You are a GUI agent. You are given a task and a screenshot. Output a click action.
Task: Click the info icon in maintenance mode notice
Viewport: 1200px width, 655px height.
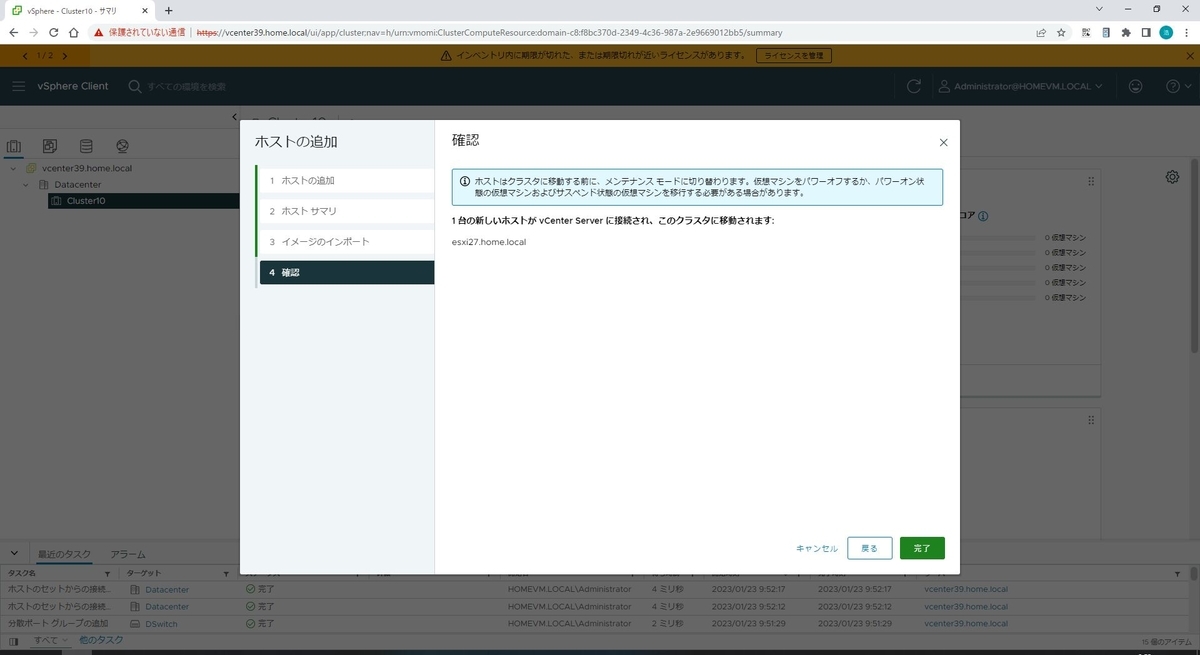click(465, 181)
